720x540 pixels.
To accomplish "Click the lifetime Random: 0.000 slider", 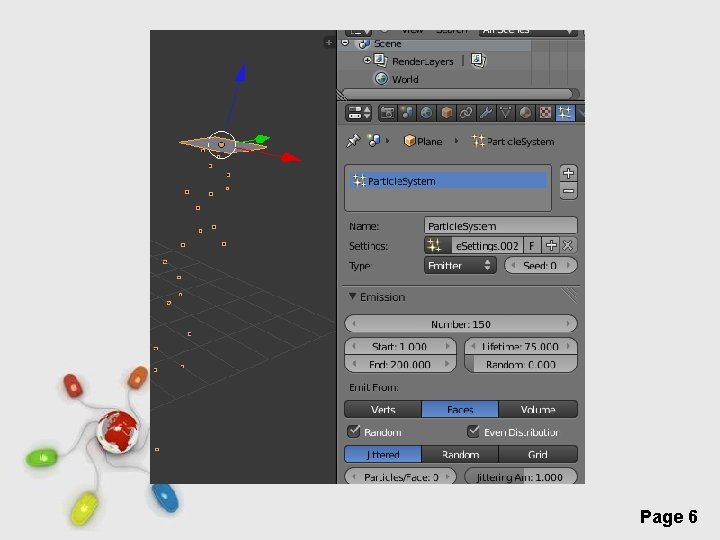I will (x=521, y=364).
